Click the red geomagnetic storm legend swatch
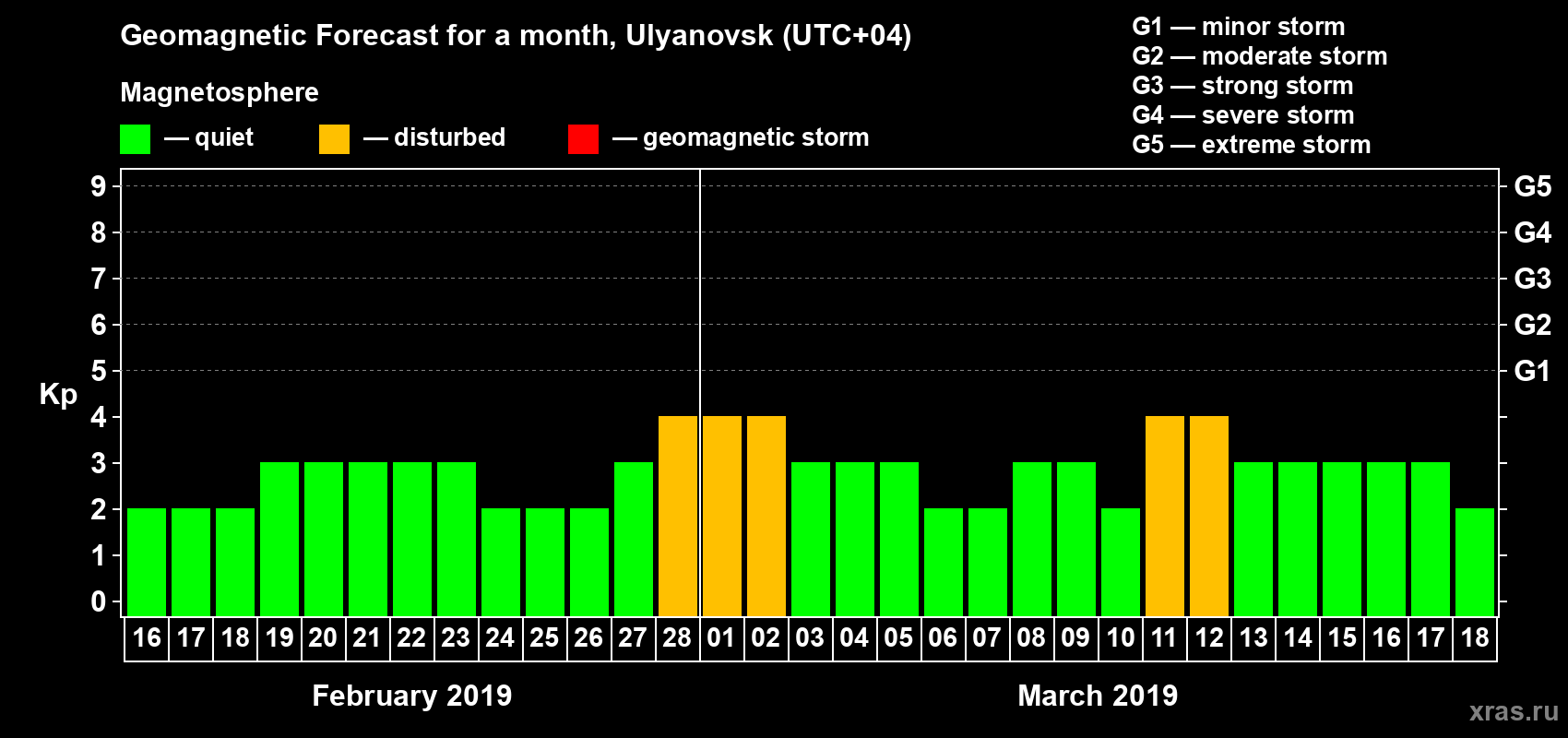Image resolution: width=1568 pixels, height=738 pixels. [584, 139]
